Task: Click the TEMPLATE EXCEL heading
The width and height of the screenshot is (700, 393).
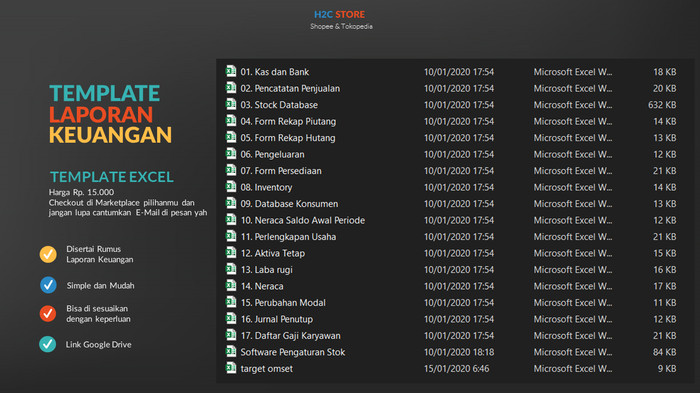Action: click(112, 177)
